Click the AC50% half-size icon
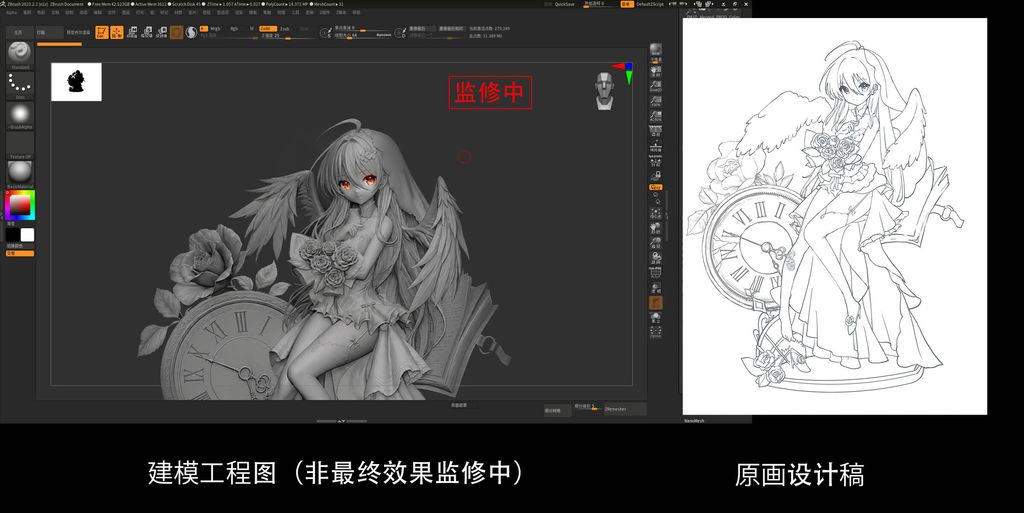The height and width of the screenshot is (513, 1024). pos(655,116)
